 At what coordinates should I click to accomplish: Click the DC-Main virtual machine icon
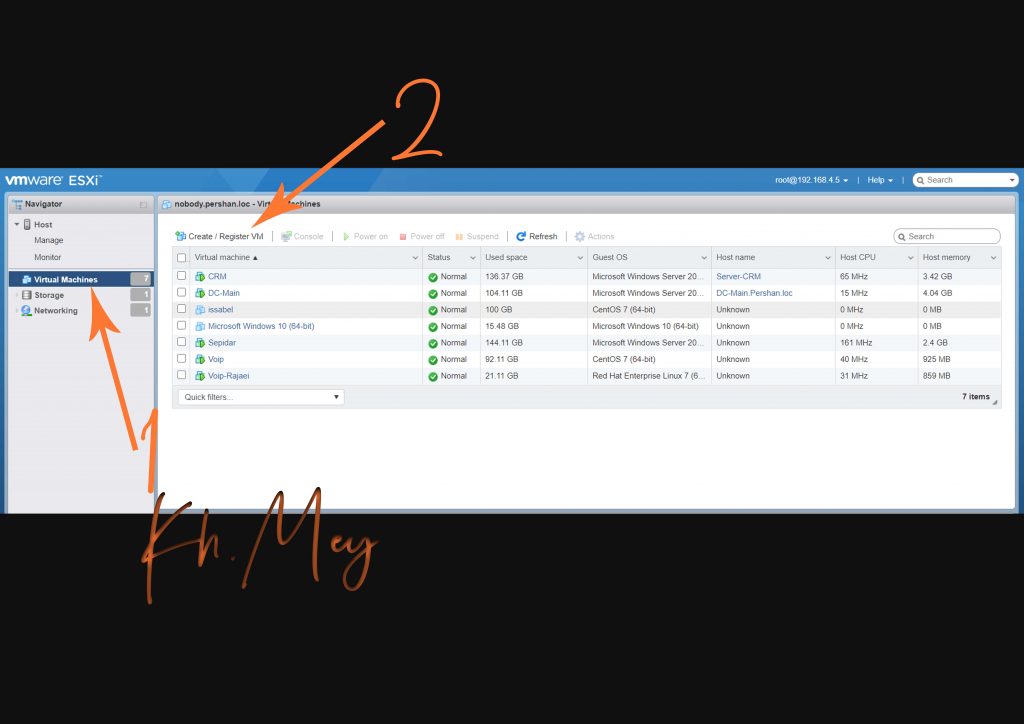(x=200, y=293)
